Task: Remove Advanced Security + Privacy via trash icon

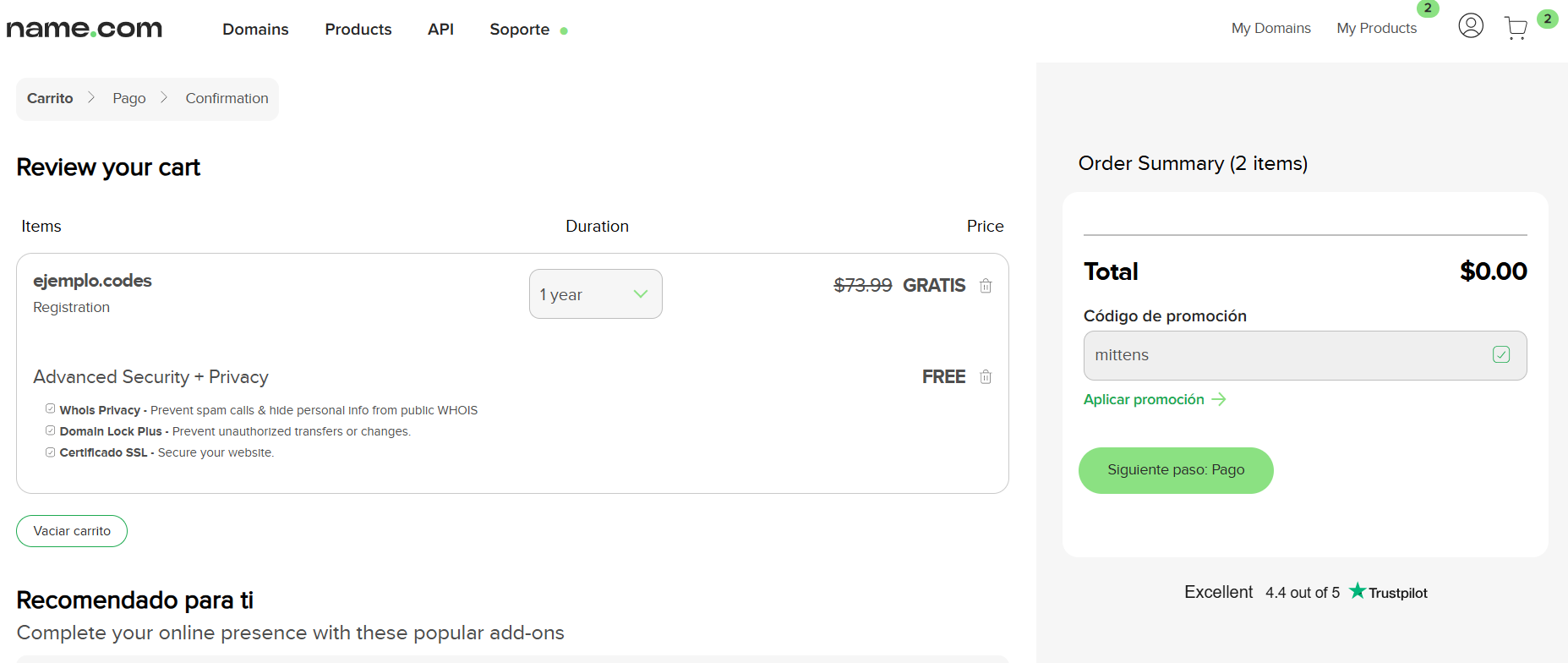Action: click(x=986, y=377)
